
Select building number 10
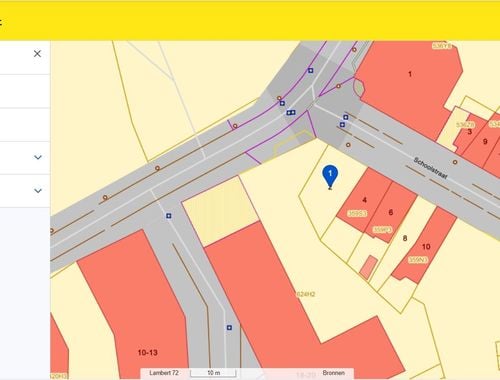(426, 247)
